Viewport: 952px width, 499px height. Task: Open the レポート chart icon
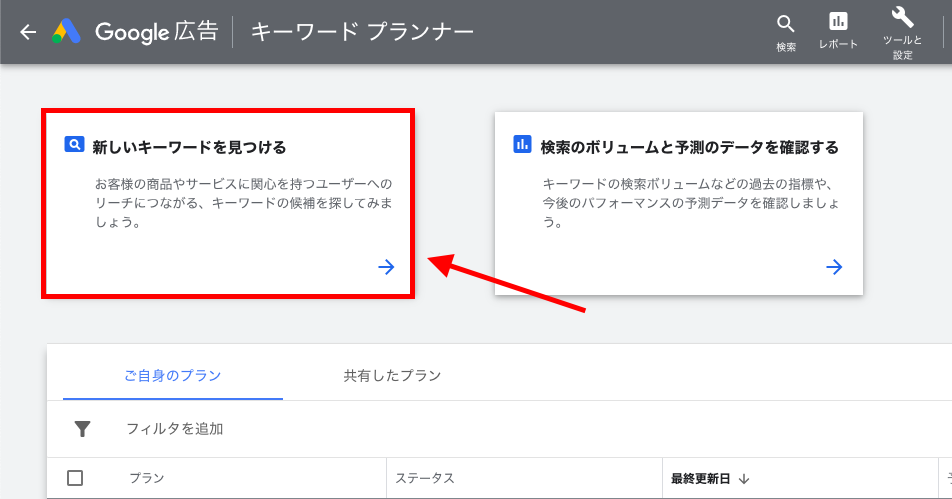pyautogui.click(x=838, y=22)
